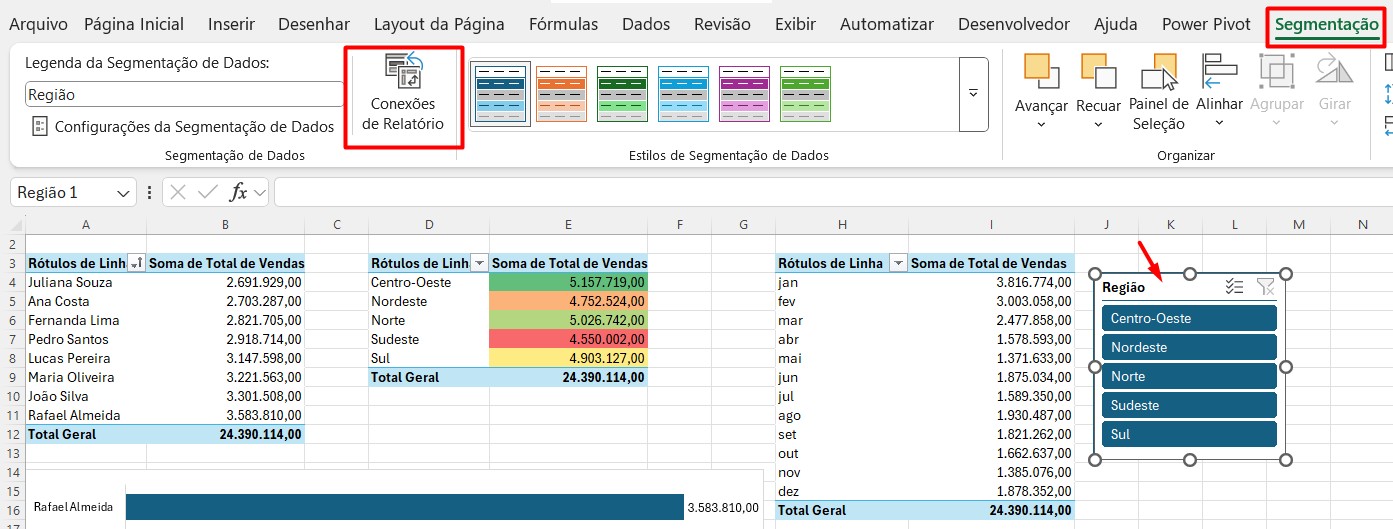Image resolution: width=1393 pixels, height=529 pixels.
Task: Open the Recuar dropdown arrow
Action: pos(1098,124)
